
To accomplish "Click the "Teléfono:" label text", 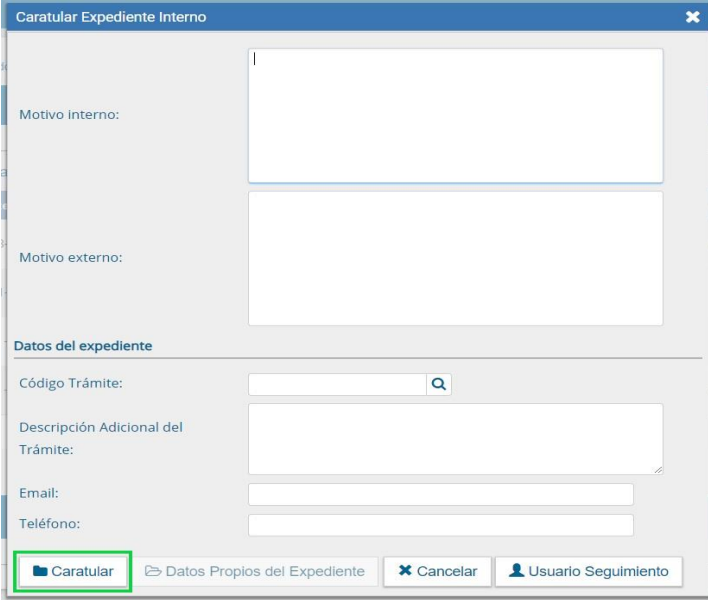I will click(x=49, y=523).
